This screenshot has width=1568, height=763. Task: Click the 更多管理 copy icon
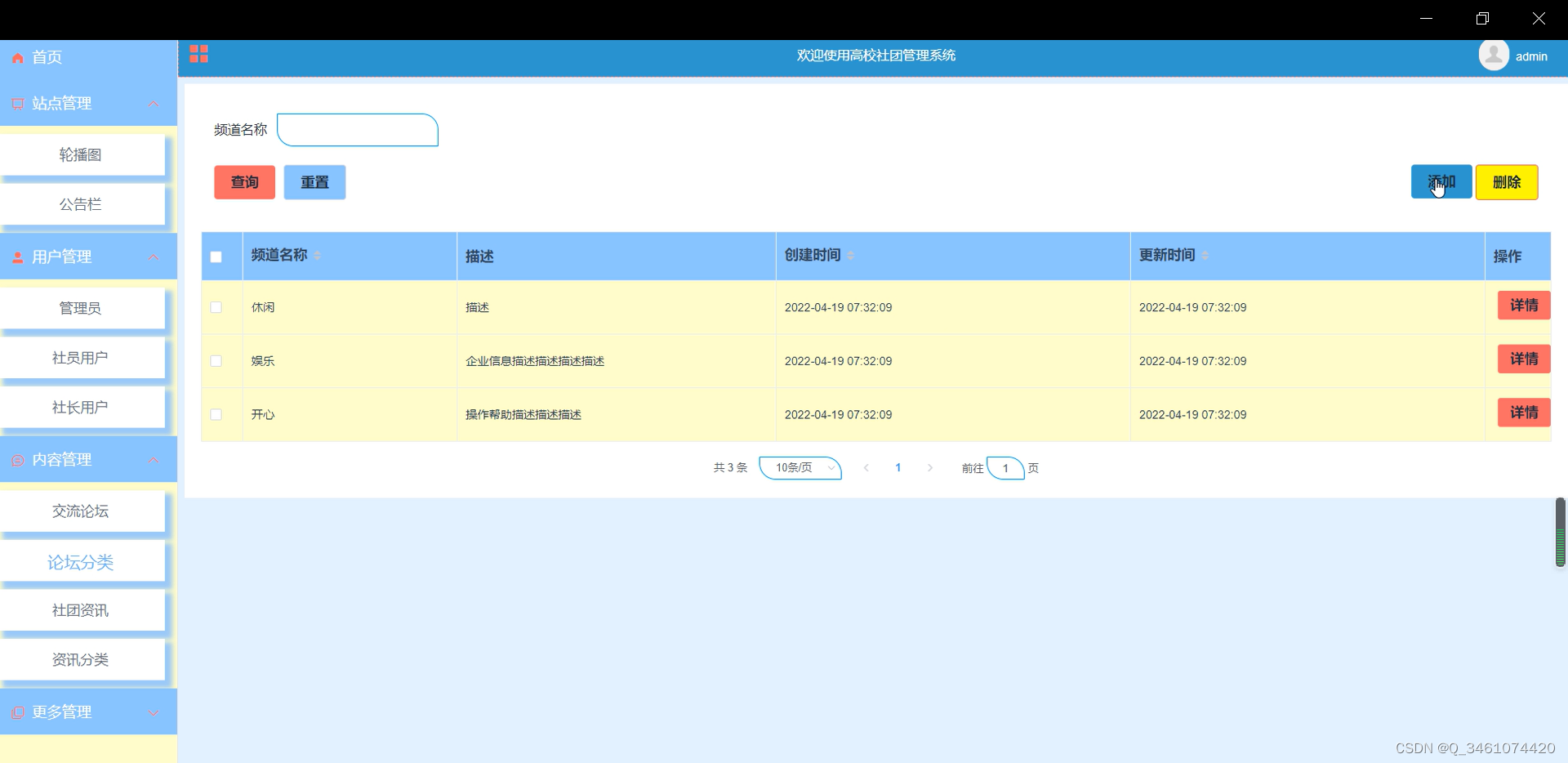pyautogui.click(x=18, y=712)
